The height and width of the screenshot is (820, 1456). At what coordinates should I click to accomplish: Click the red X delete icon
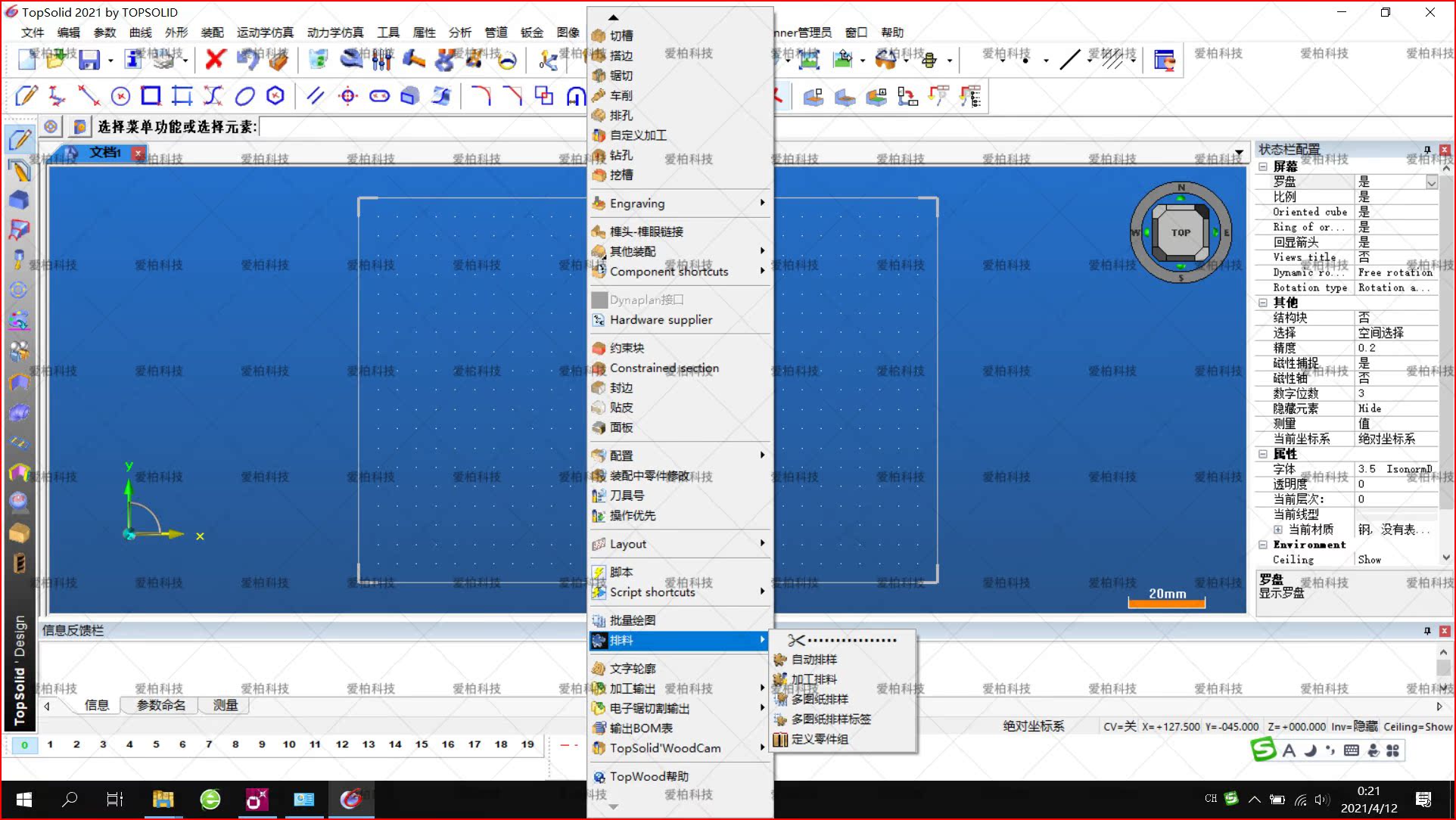coord(215,59)
